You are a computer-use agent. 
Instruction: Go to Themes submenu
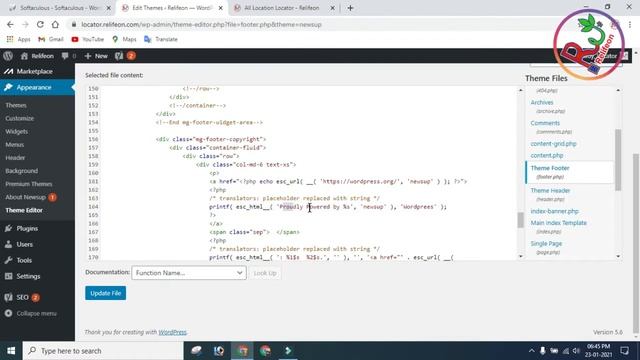[16, 105]
